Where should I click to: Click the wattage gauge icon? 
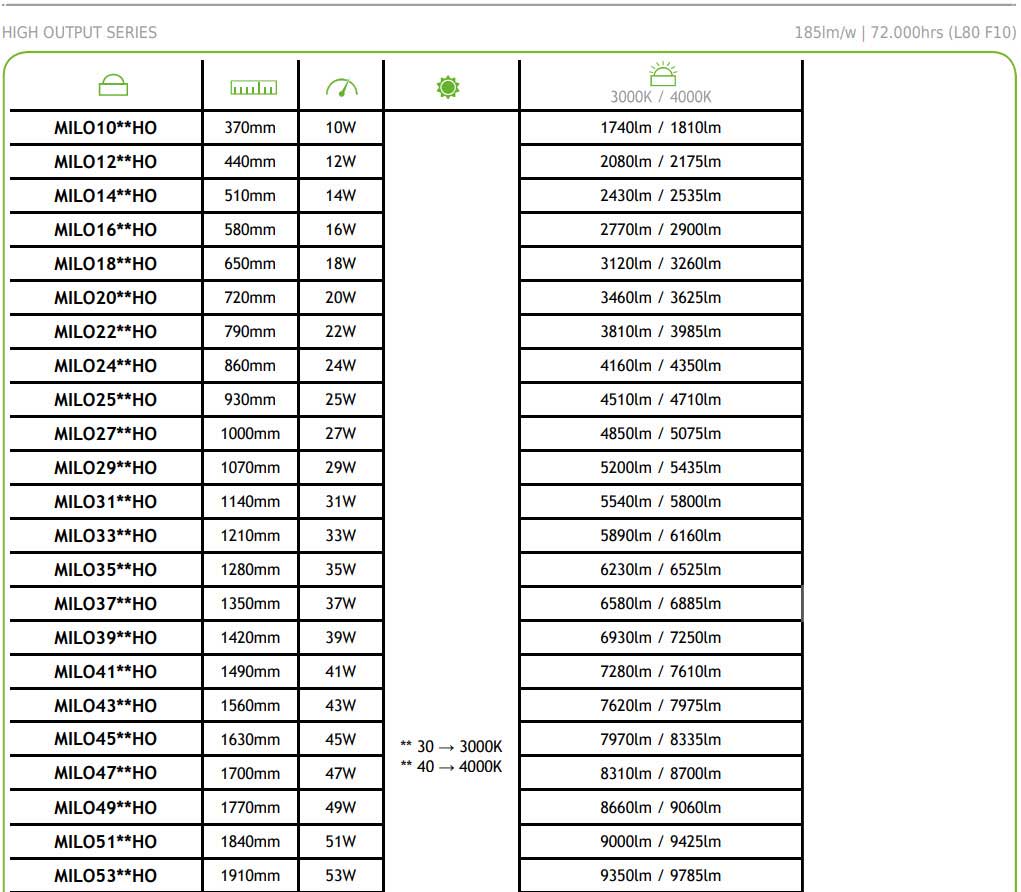341,88
